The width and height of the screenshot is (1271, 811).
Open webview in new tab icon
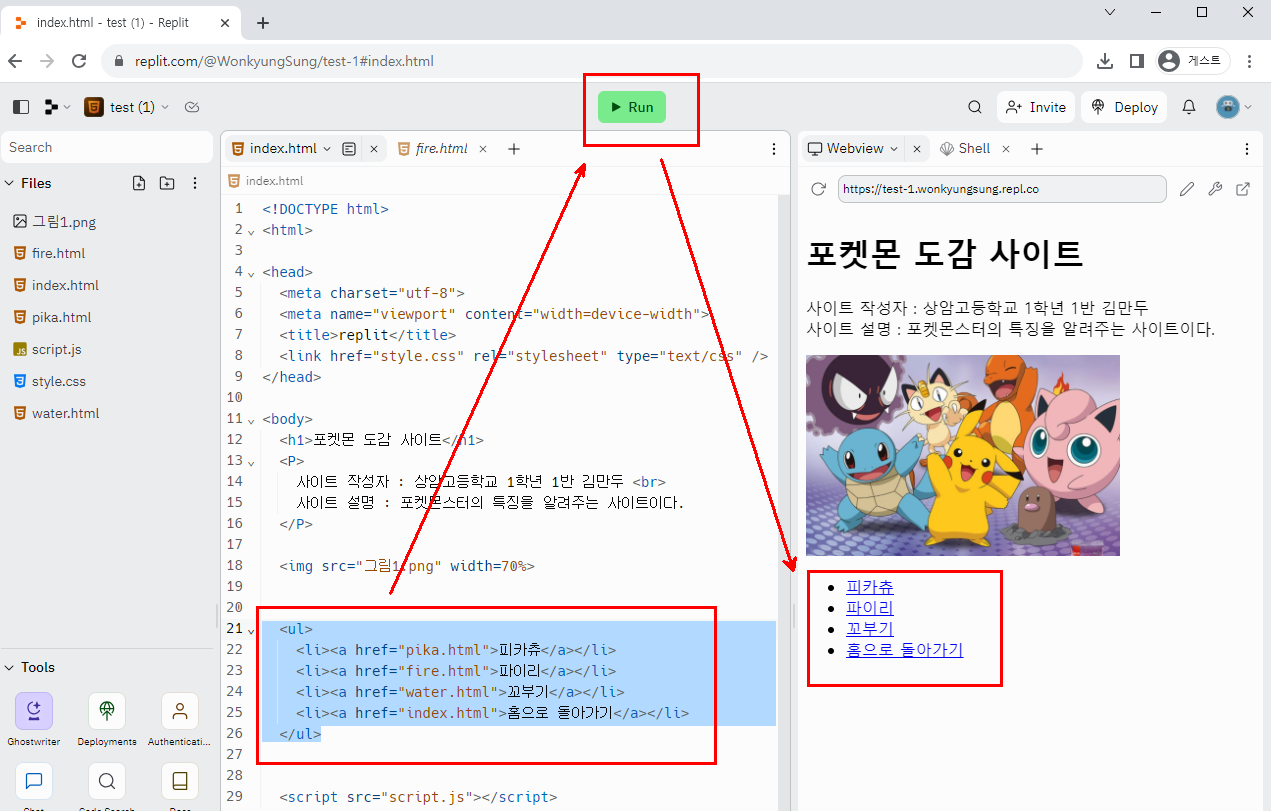[x=1243, y=189]
